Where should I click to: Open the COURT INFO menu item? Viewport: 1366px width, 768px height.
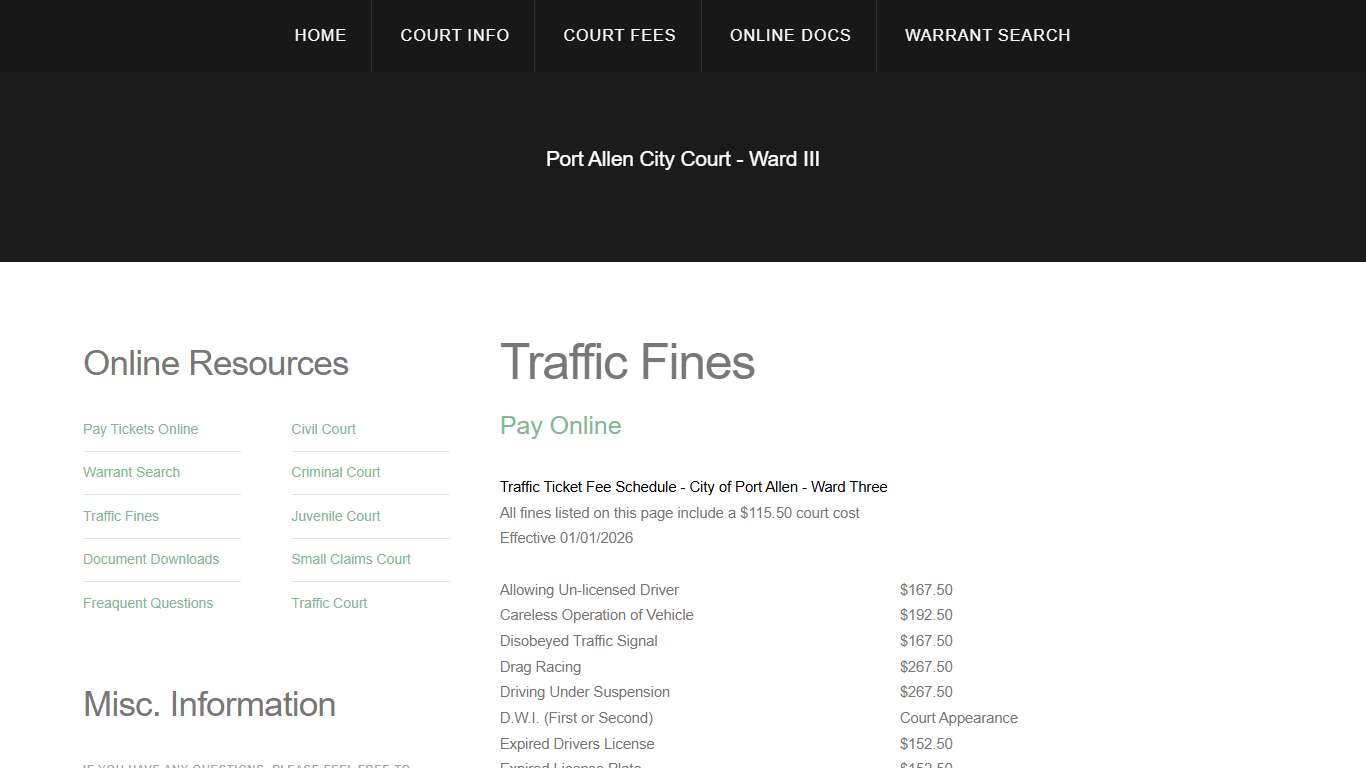coord(454,35)
